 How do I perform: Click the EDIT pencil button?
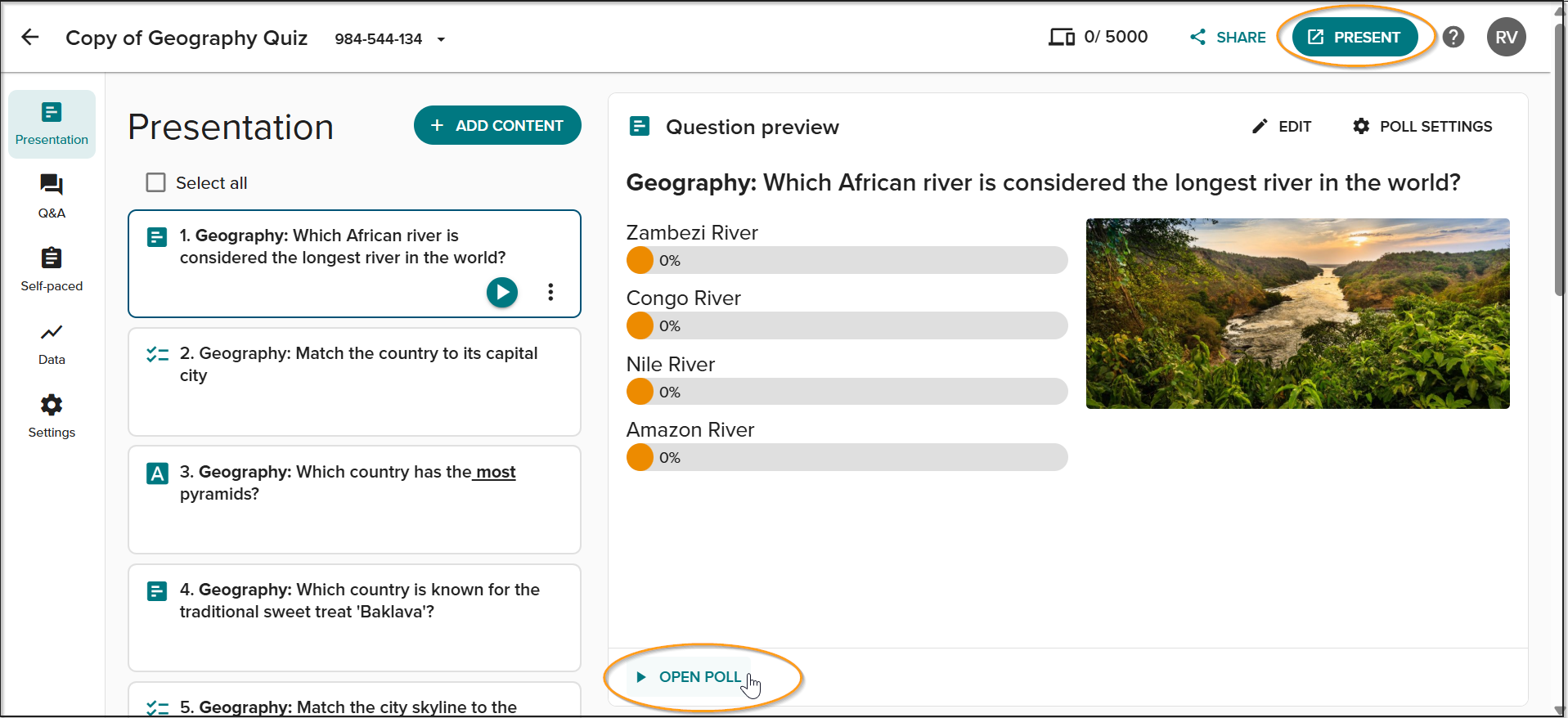click(x=1281, y=126)
